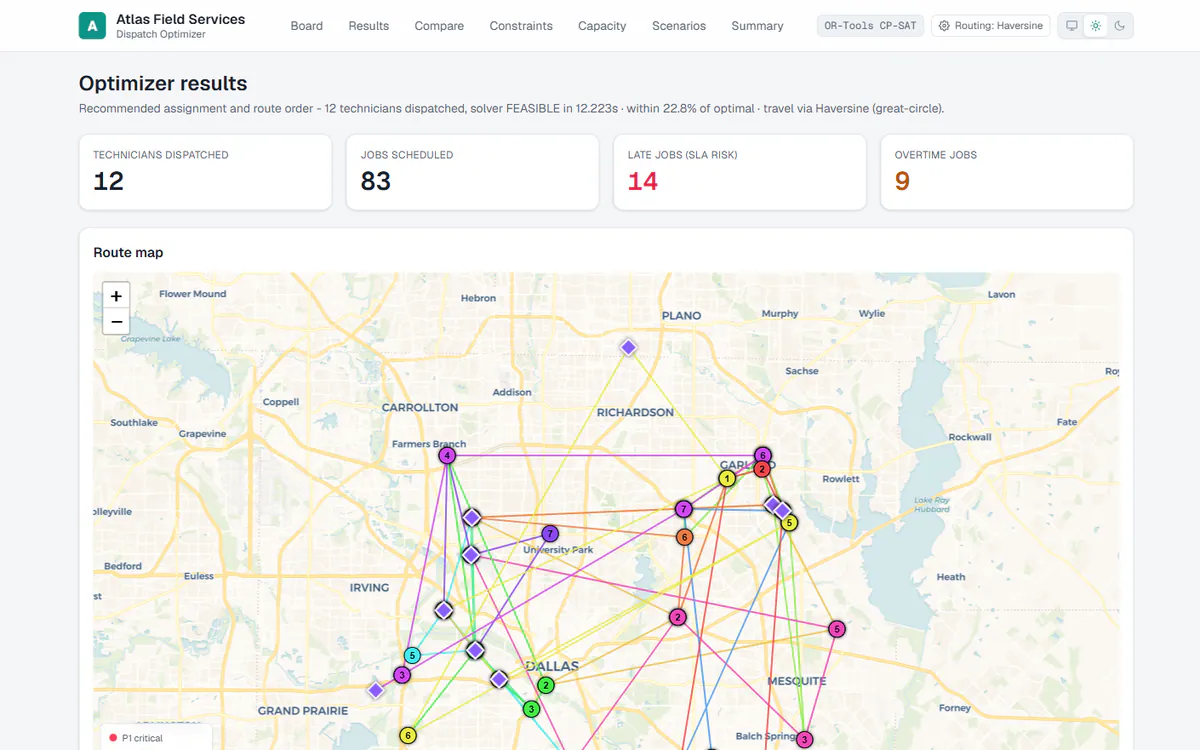
Task: Click the "CARROLLTON" map label
Action: (x=420, y=408)
